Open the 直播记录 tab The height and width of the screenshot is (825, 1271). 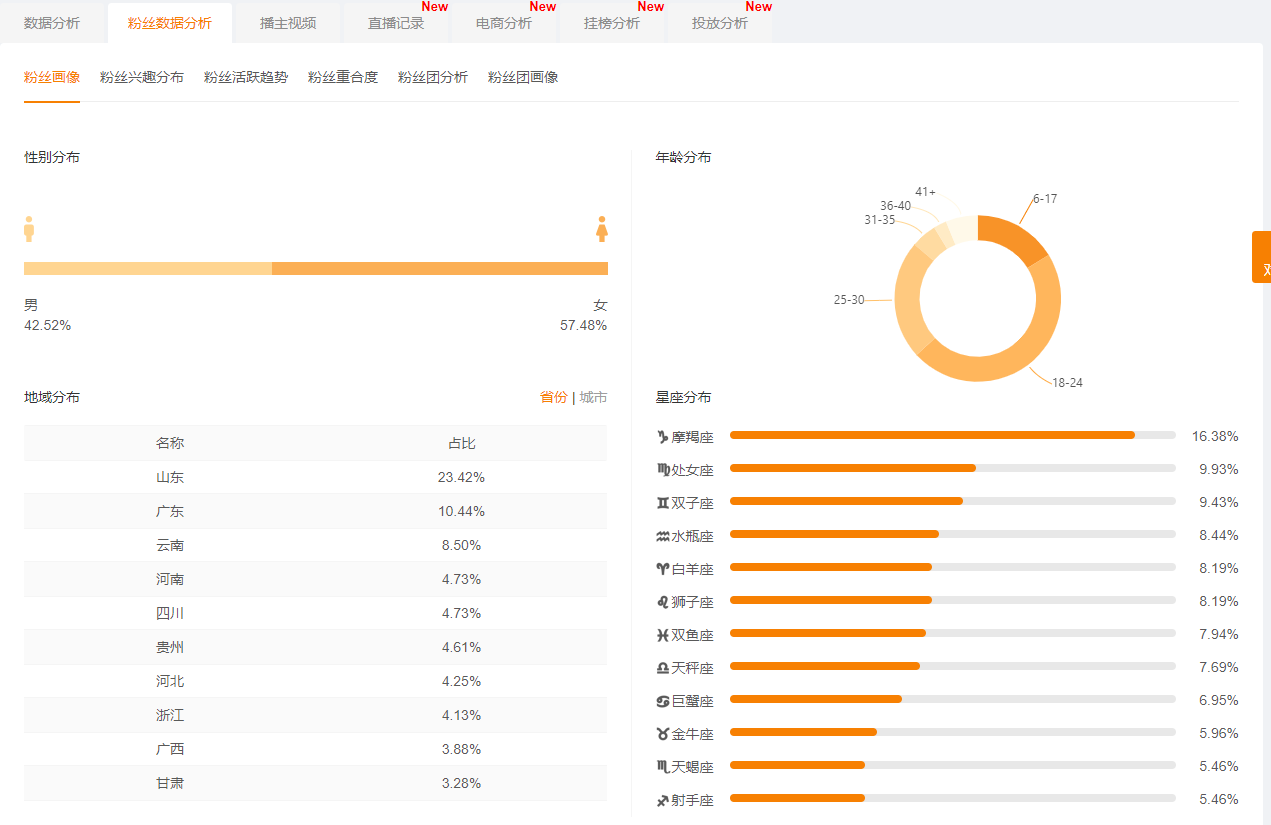coord(396,23)
